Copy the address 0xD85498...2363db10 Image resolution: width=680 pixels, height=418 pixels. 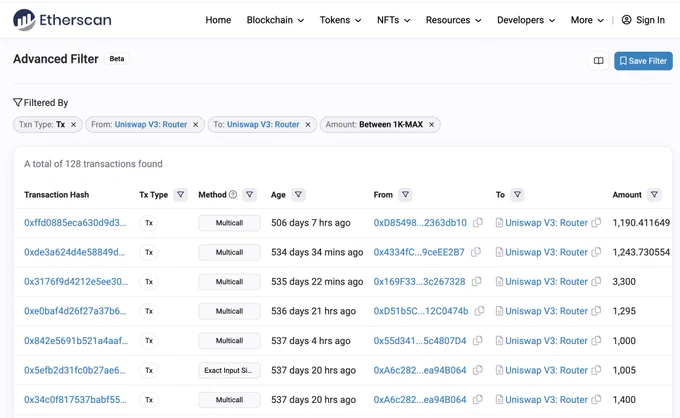[478, 222]
